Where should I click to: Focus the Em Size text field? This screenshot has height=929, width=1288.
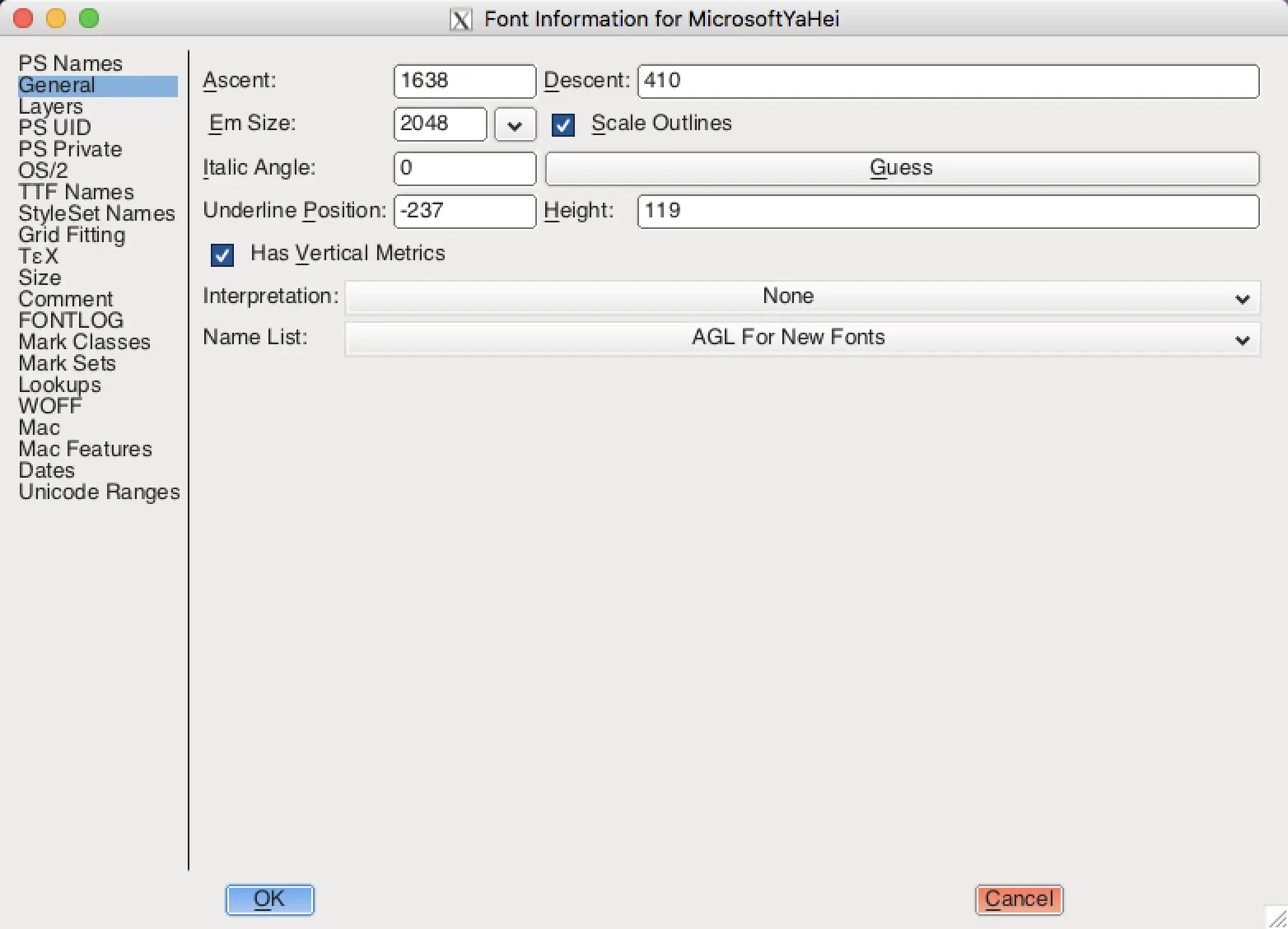(441, 124)
